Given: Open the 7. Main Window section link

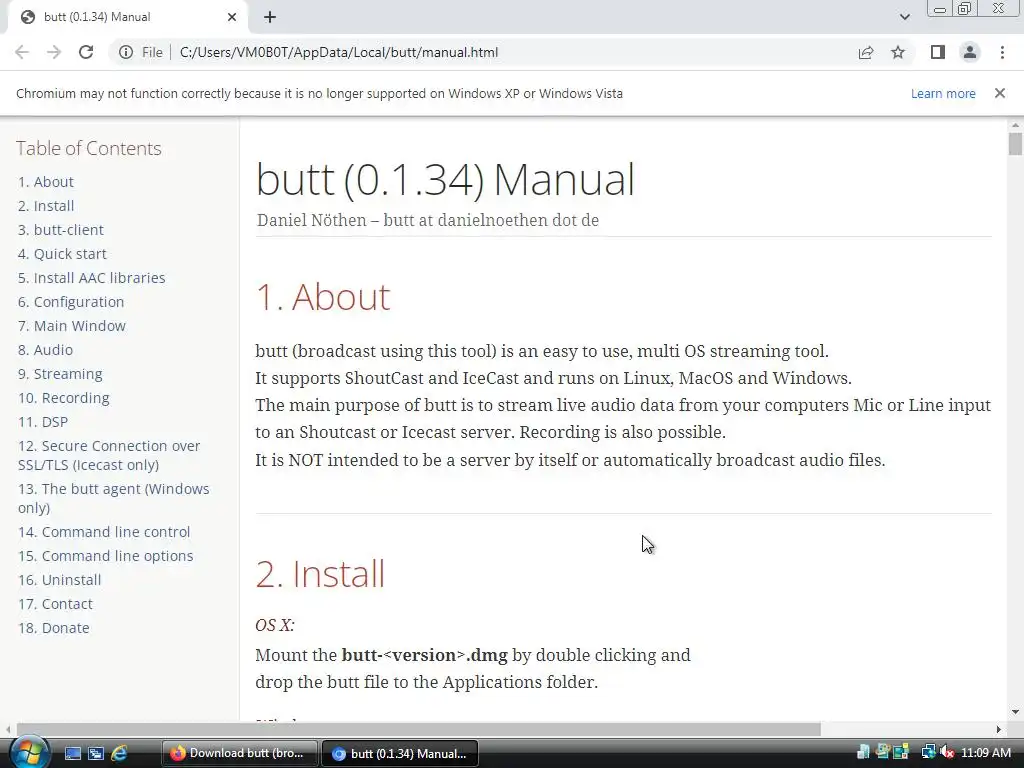Looking at the screenshot, I should (72, 326).
